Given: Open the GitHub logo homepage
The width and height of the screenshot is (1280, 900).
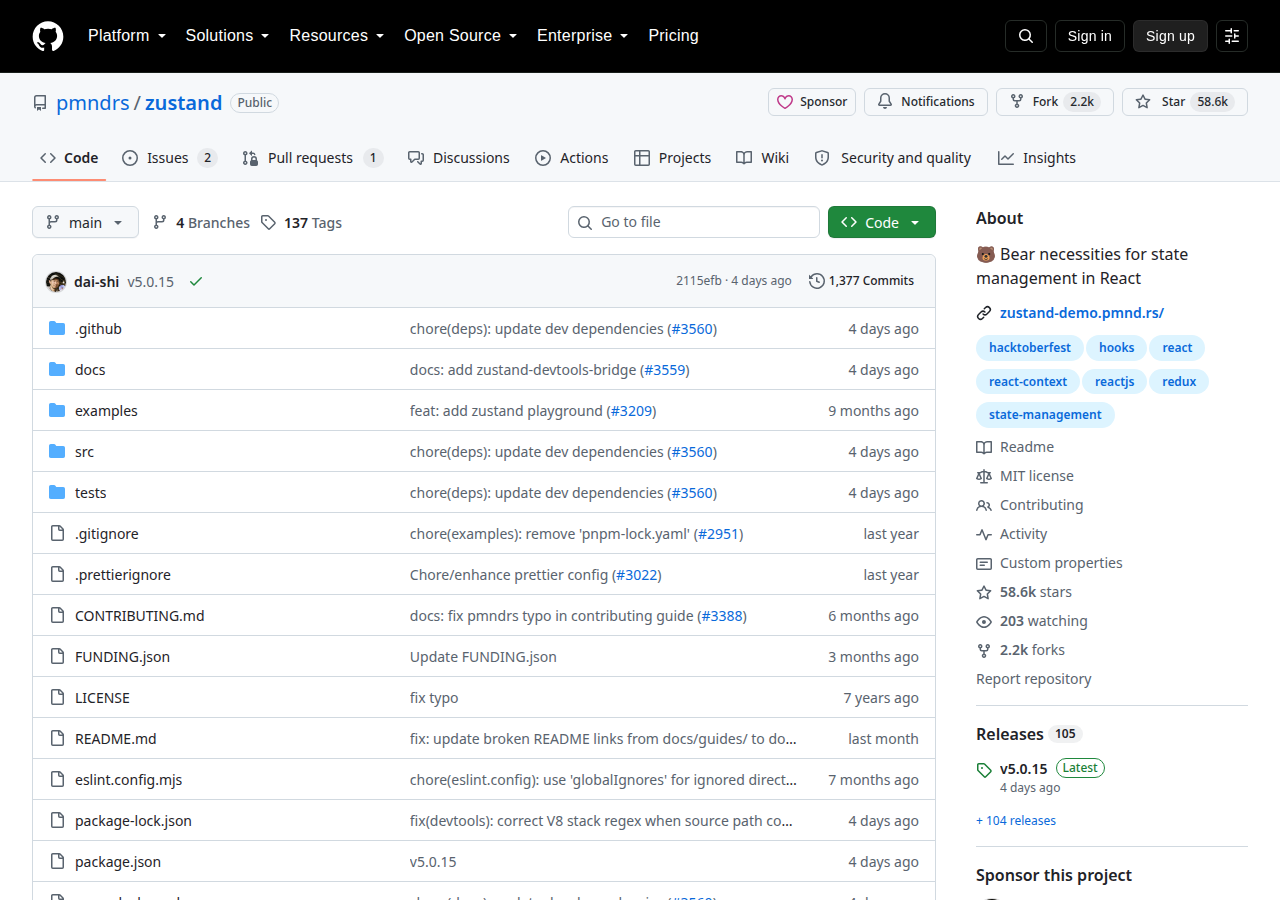Looking at the screenshot, I should tap(48, 36).
